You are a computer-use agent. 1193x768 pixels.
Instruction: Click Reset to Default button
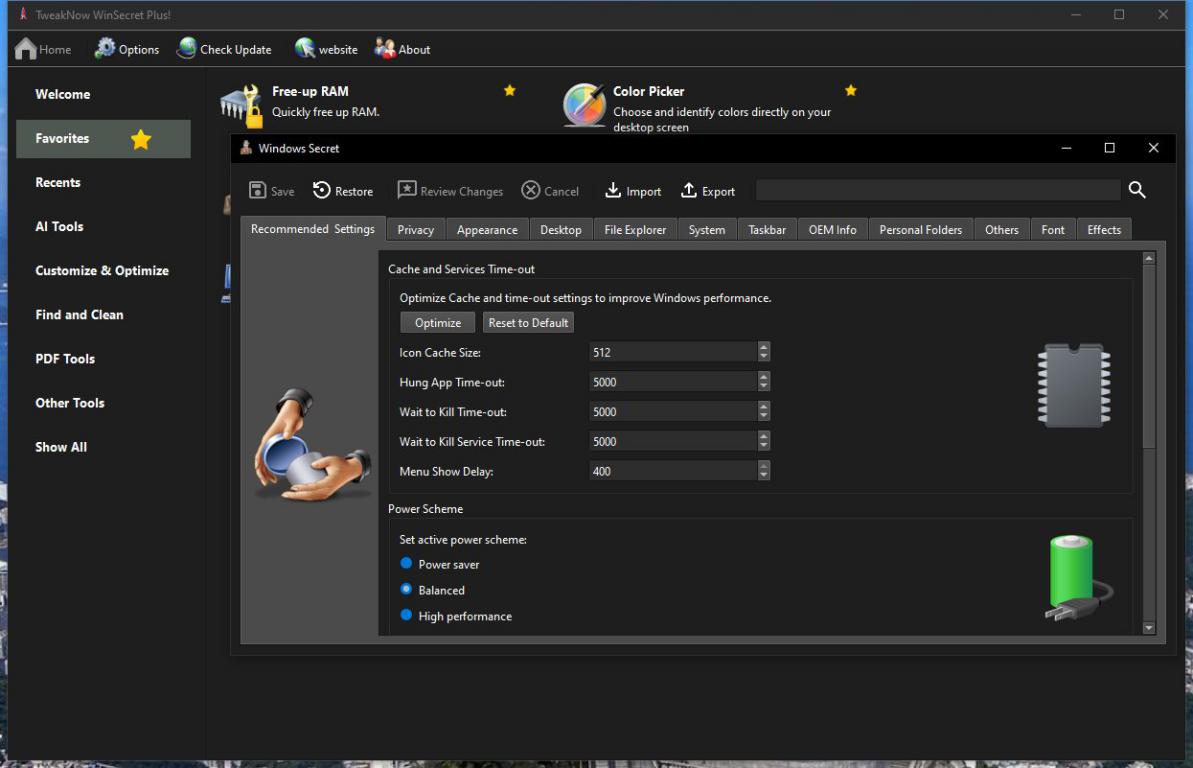(528, 323)
